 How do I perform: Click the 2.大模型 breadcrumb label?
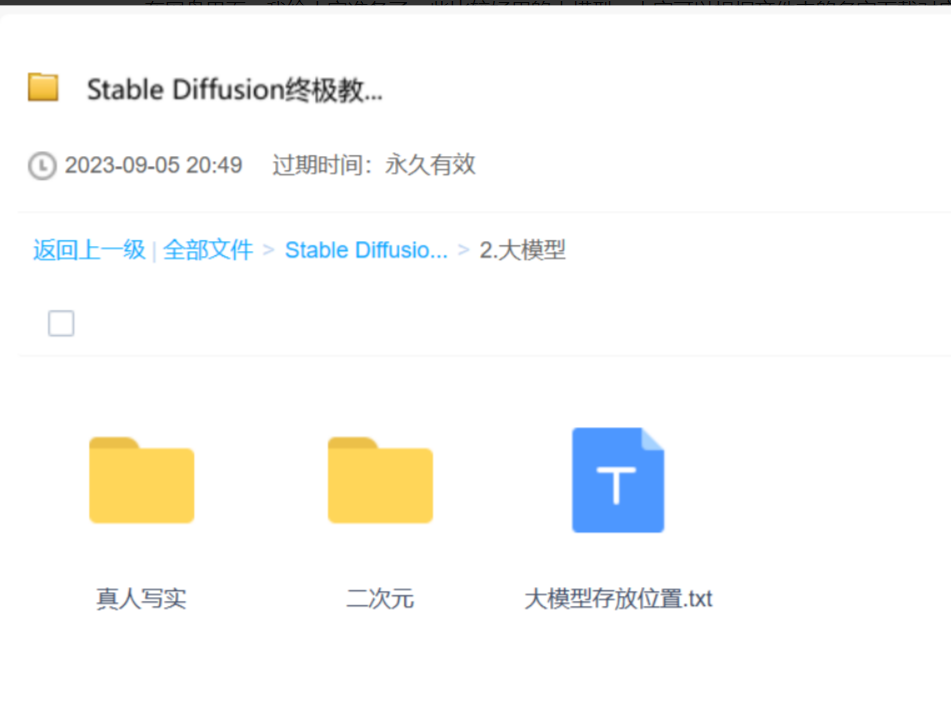coord(523,250)
